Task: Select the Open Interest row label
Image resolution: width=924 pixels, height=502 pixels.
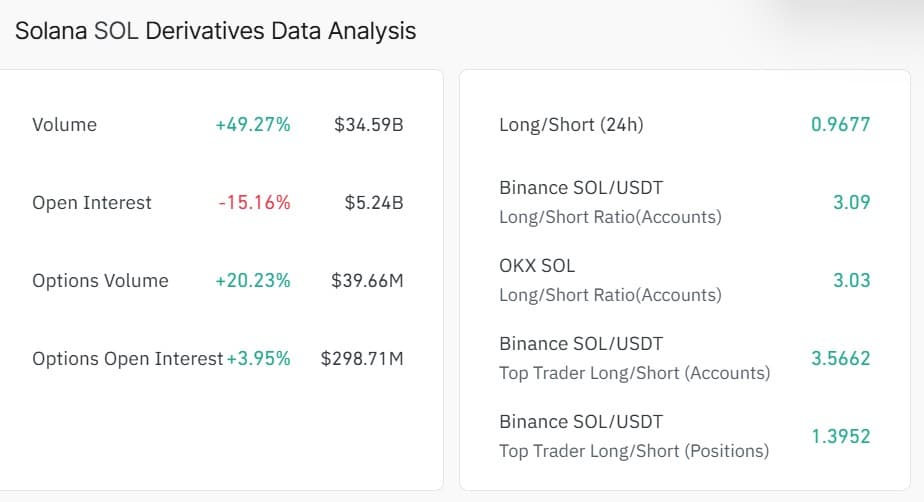Action: tap(92, 203)
